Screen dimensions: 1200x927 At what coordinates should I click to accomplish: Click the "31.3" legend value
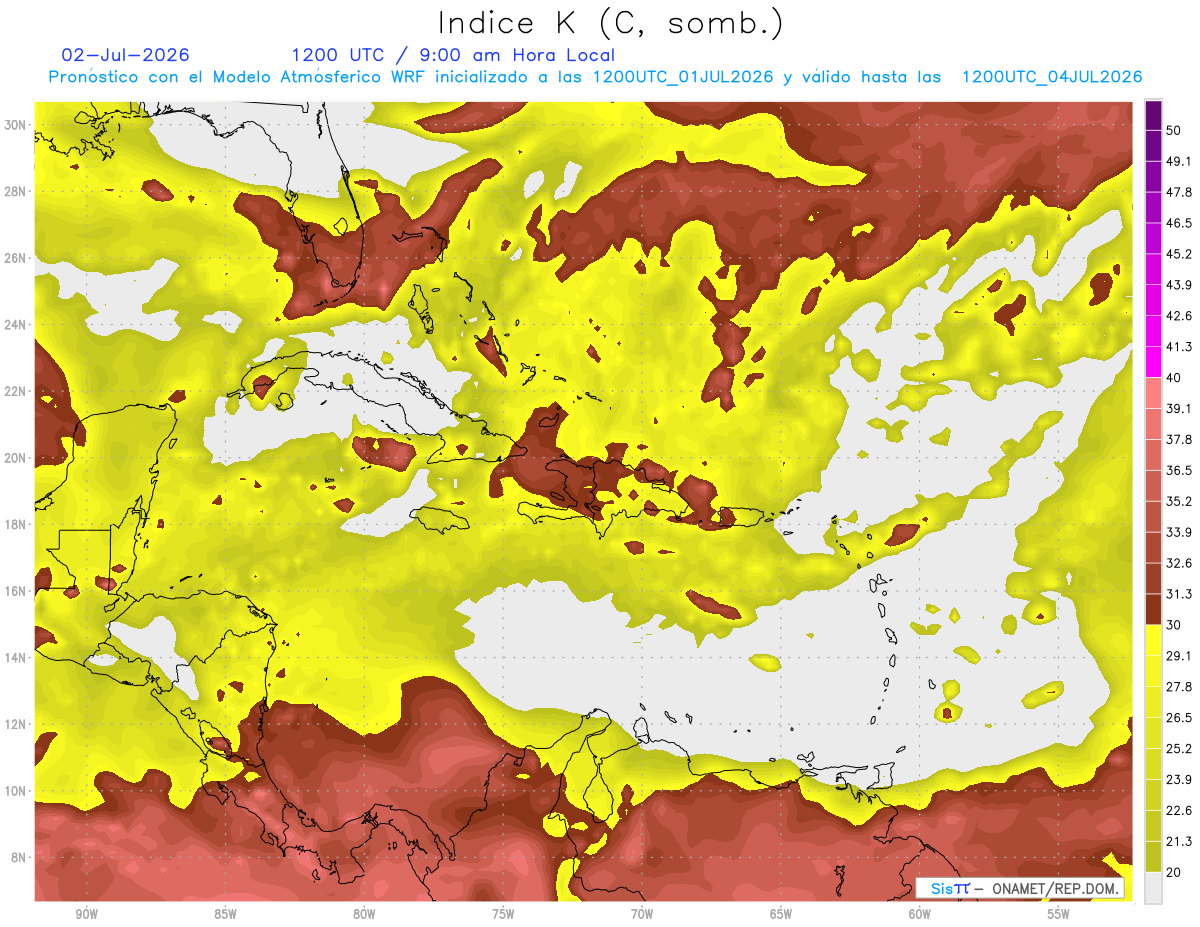(x=1179, y=594)
